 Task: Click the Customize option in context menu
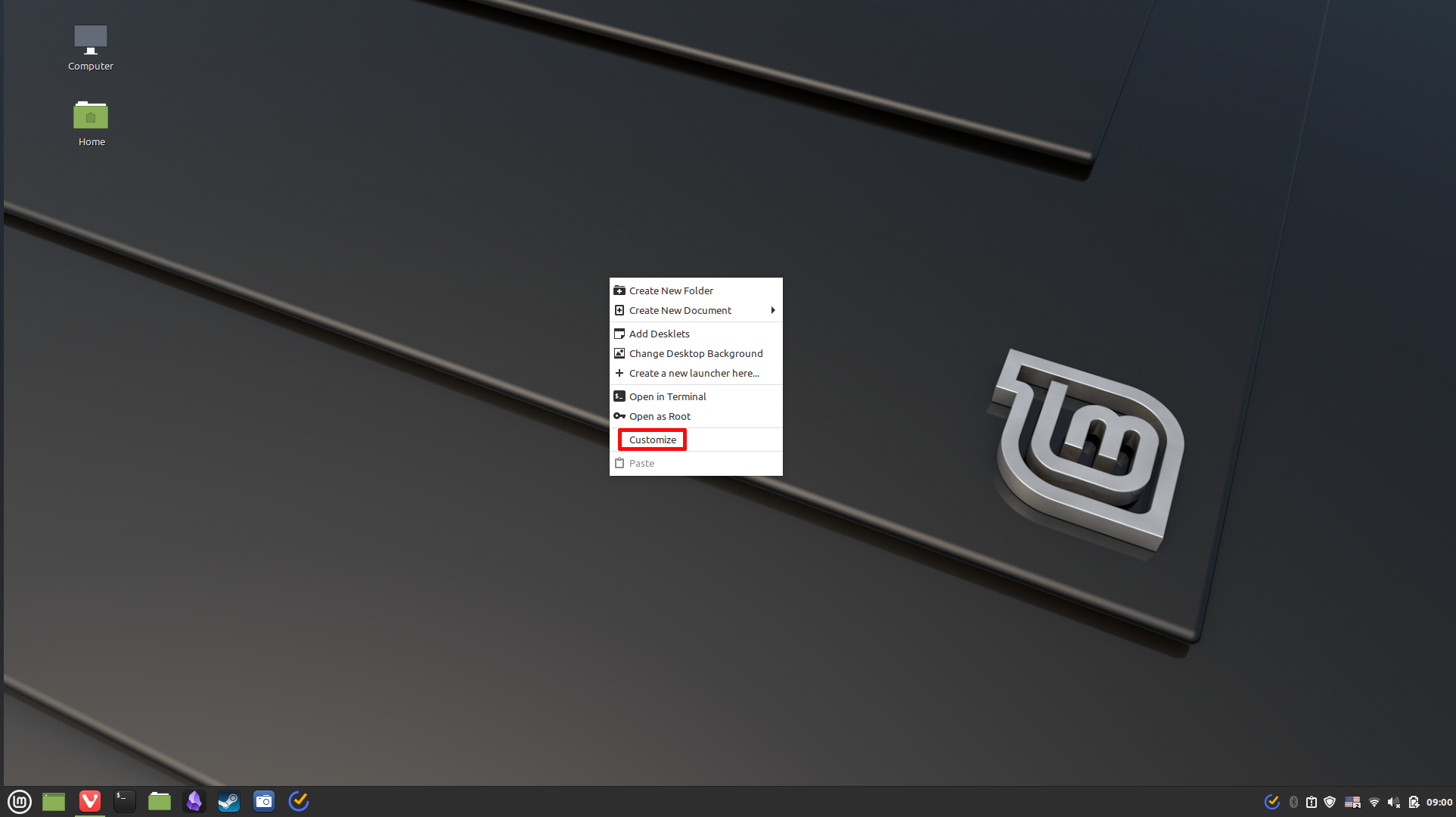click(652, 439)
